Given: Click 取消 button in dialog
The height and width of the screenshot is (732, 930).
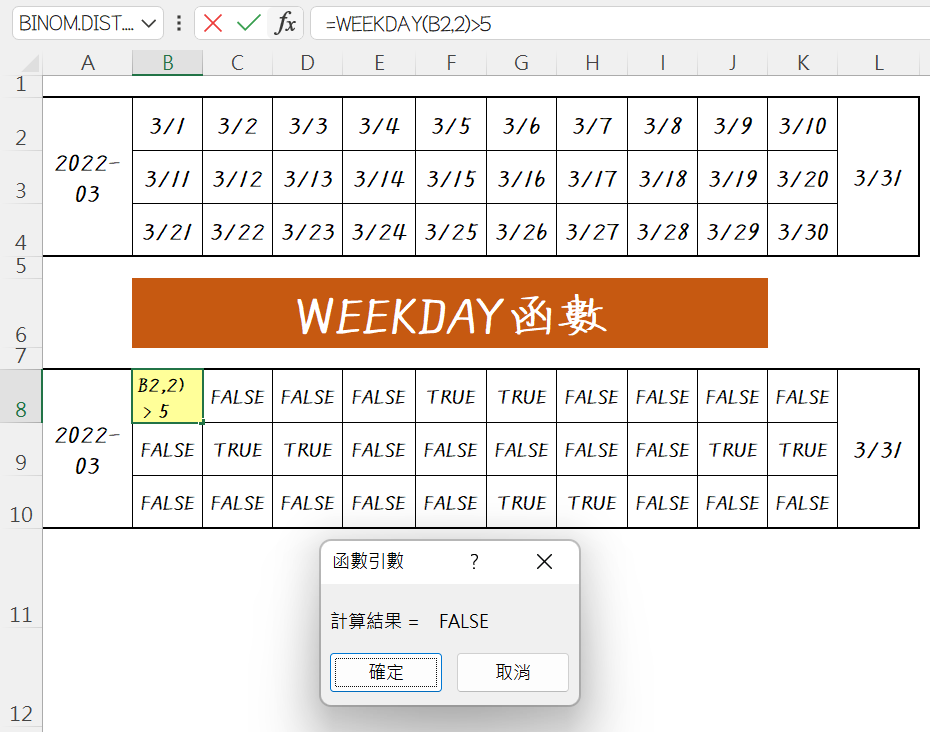Looking at the screenshot, I should 513,672.
